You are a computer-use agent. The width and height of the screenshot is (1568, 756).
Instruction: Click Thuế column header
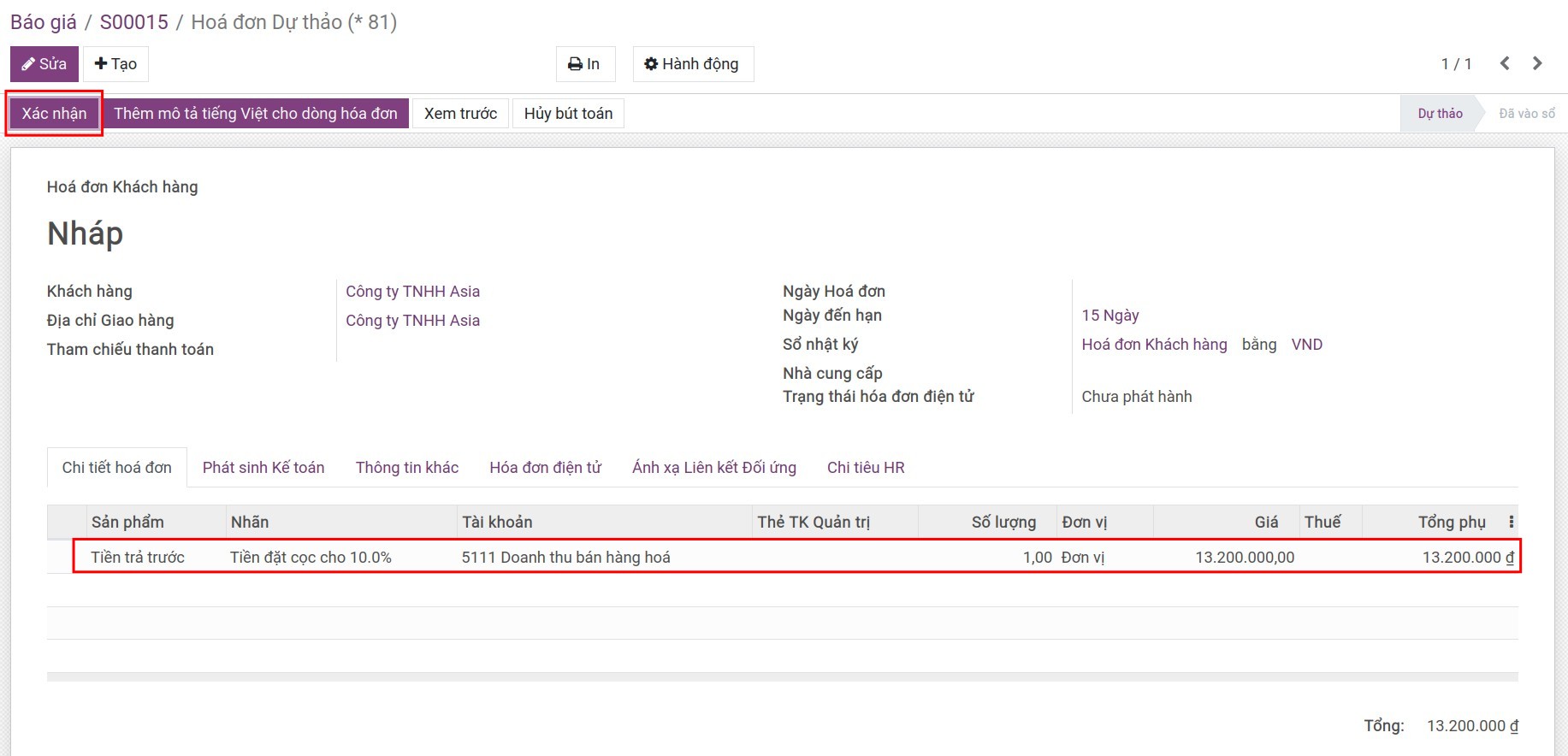[1330, 522]
